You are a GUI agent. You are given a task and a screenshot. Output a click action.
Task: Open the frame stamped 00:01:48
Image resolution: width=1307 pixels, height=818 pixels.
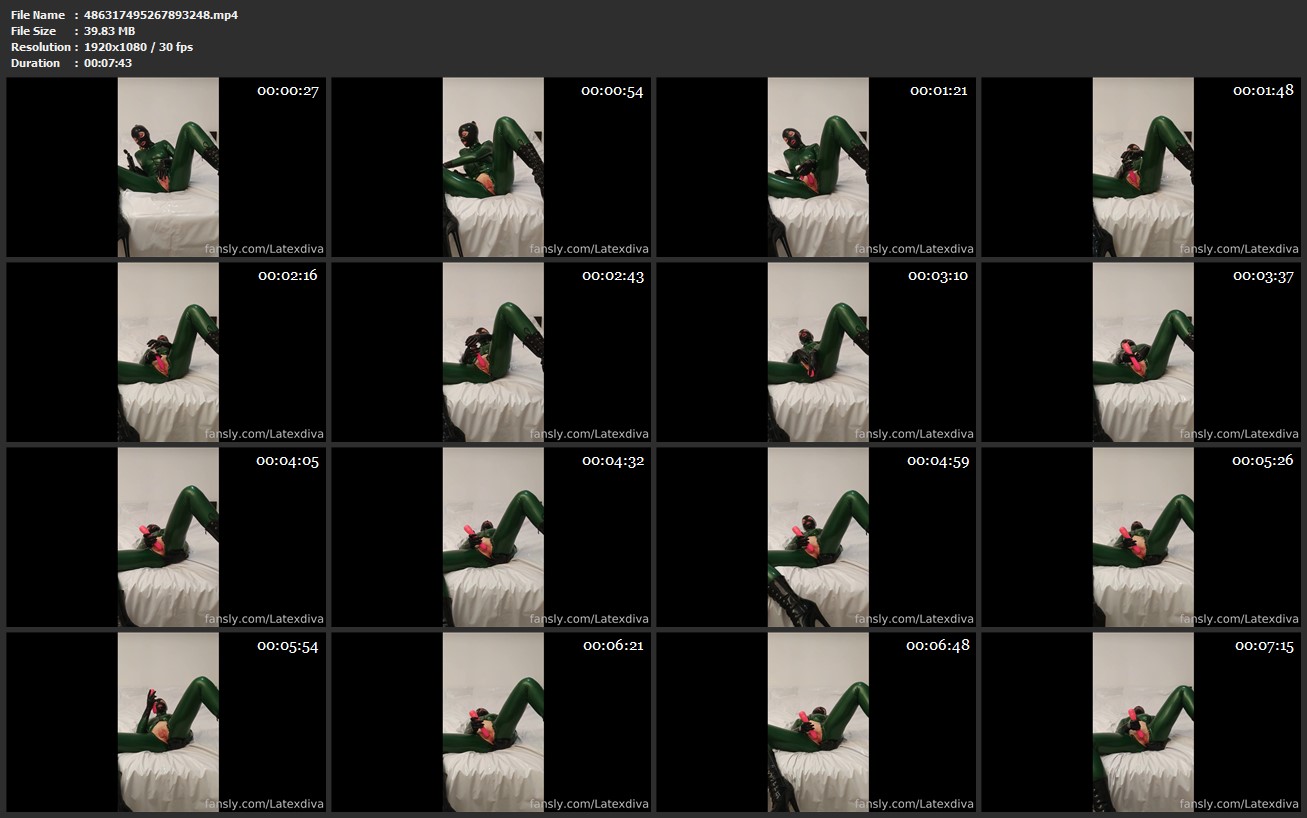coord(1141,167)
